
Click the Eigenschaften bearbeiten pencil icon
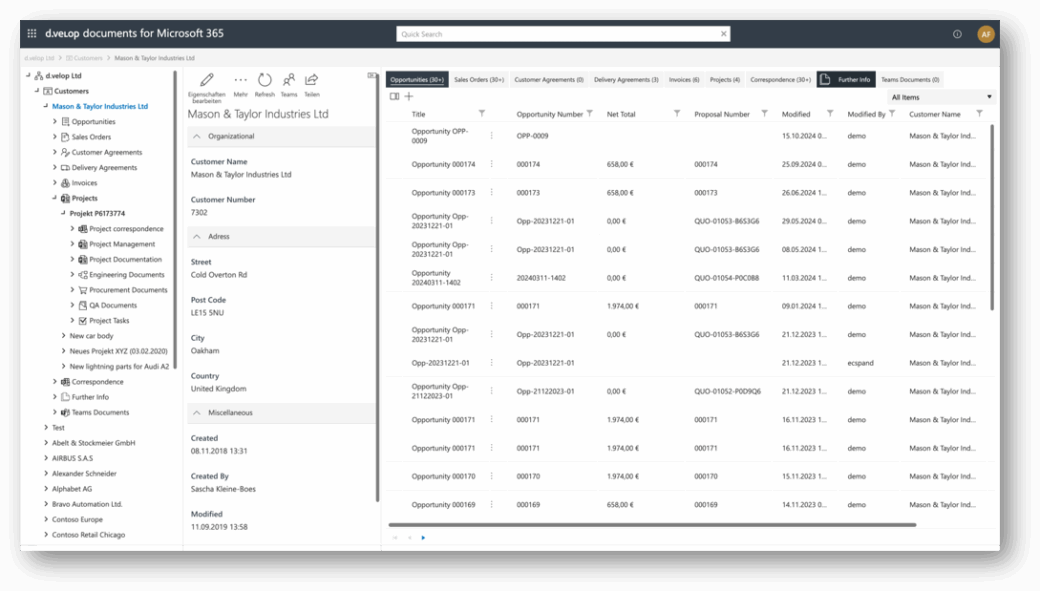click(207, 80)
